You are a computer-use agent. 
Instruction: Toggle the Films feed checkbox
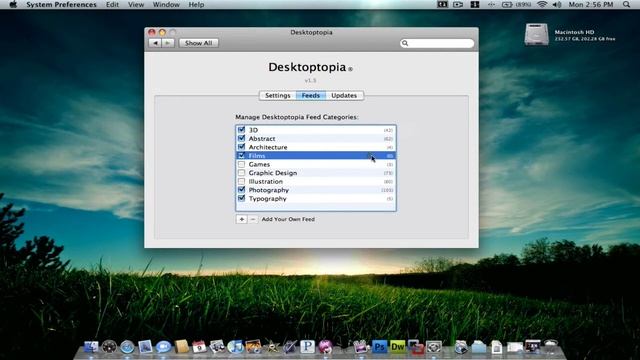pos(241,156)
